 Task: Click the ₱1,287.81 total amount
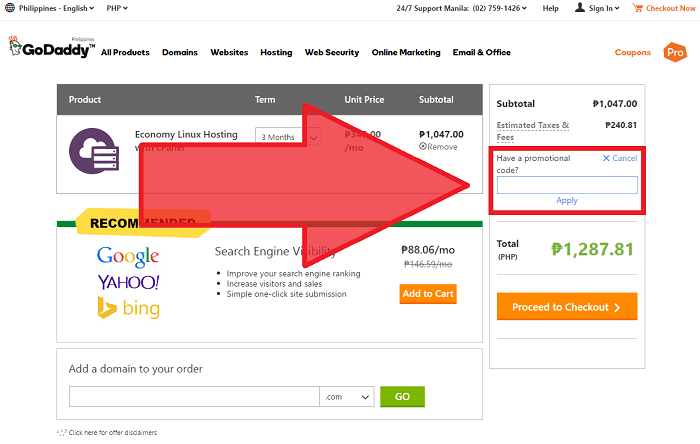click(x=592, y=249)
